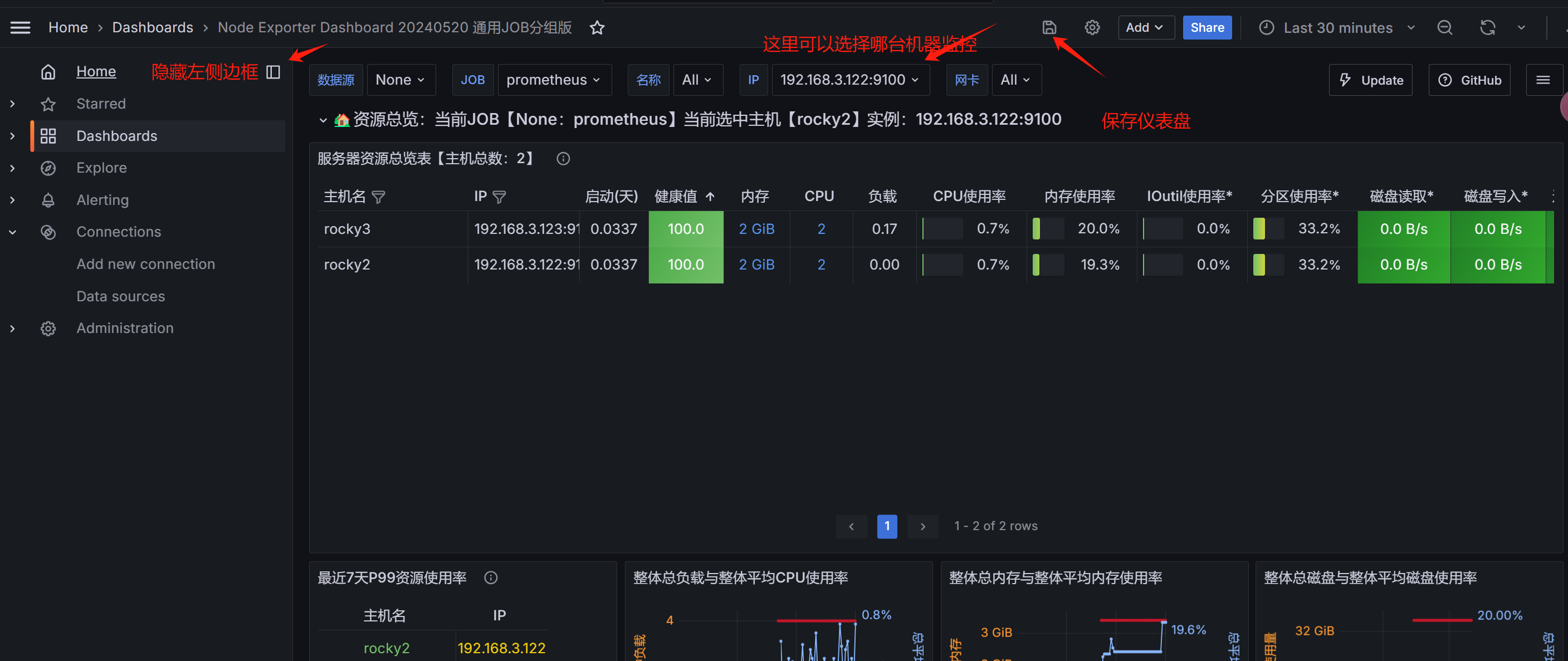This screenshot has height=661, width=1568.
Task: Open panel menu icon beside GitHub
Action: (x=1542, y=80)
